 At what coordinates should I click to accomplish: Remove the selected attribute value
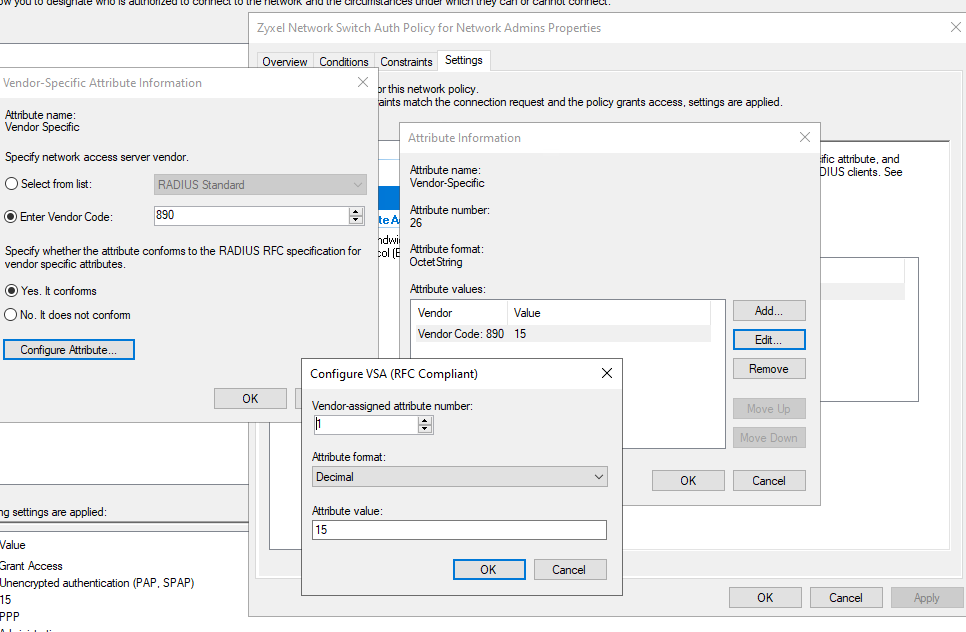click(769, 369)
